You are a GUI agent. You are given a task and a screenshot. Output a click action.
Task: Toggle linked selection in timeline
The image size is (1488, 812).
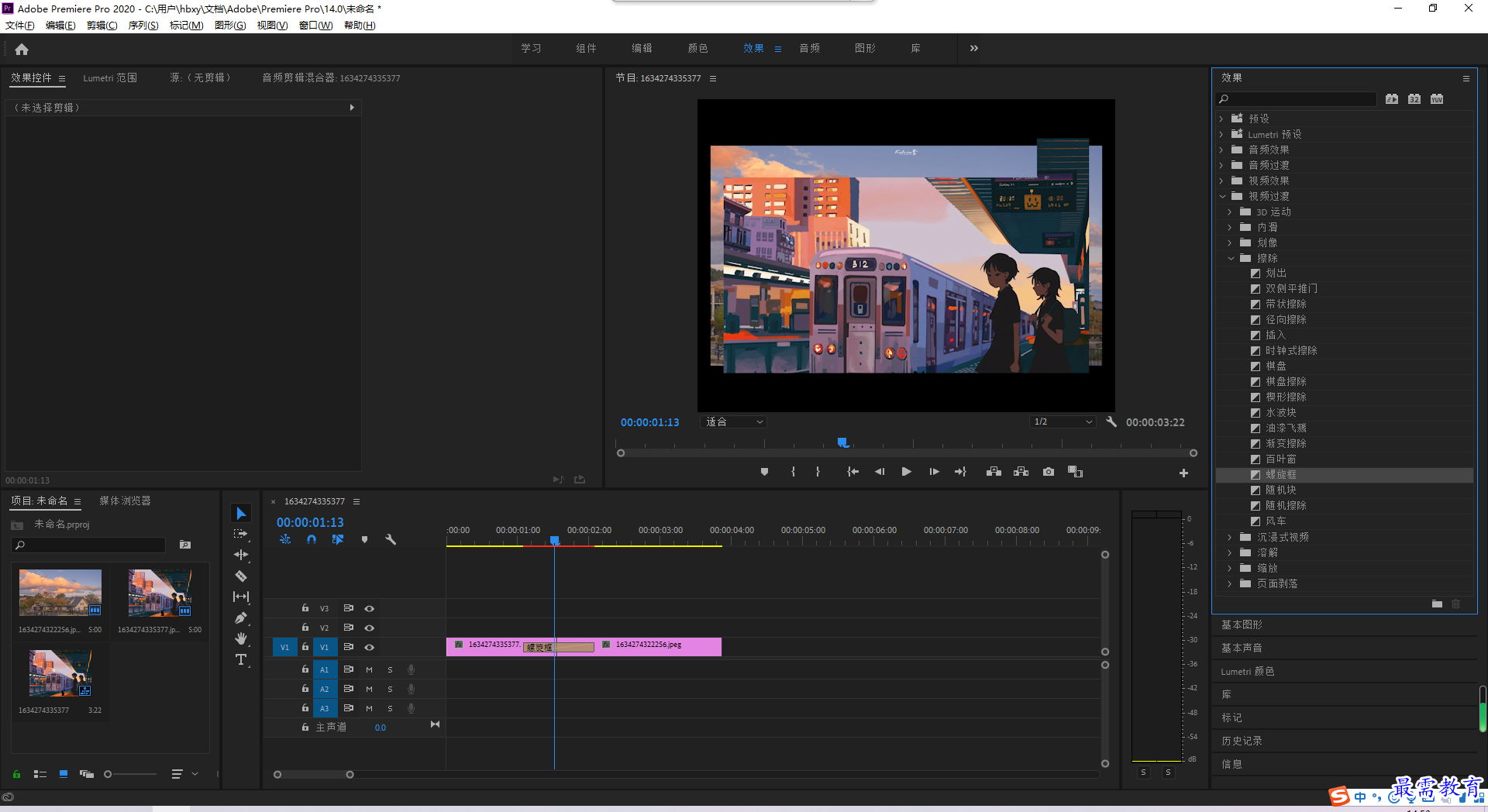coord(338,539)
